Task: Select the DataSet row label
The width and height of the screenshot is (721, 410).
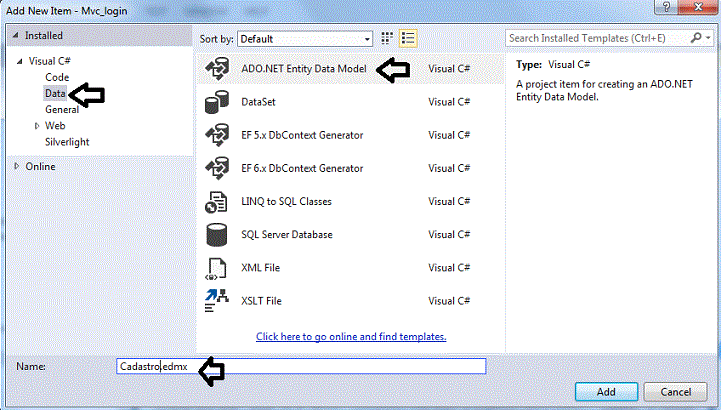Action: 258,102
